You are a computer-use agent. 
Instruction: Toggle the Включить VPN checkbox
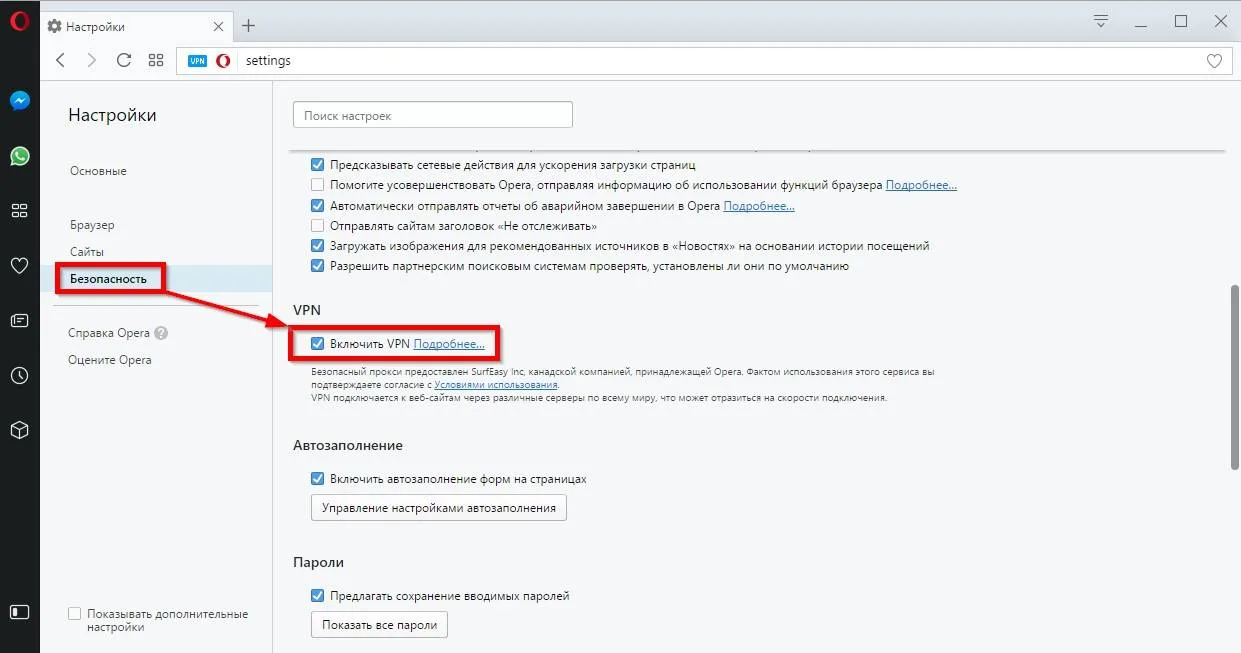click(318, 344)
